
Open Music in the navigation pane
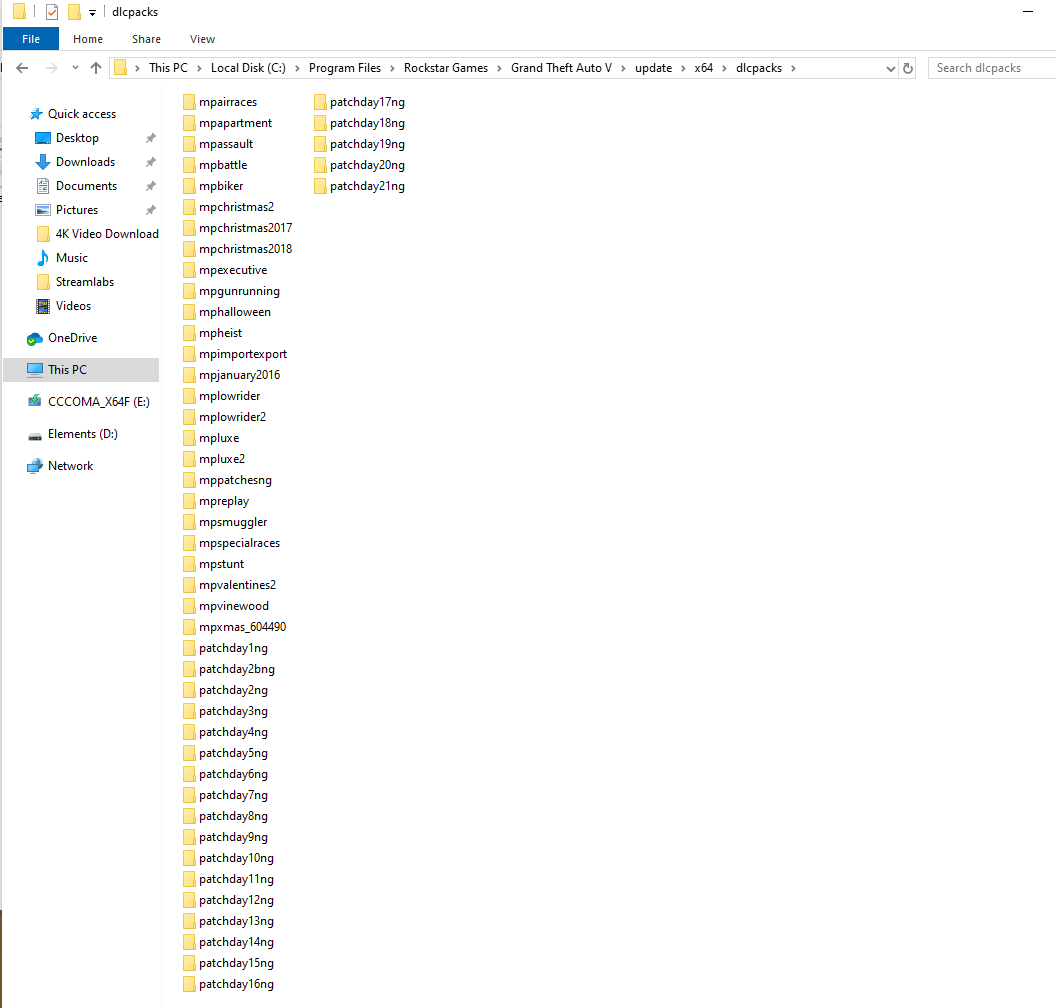click(x=71, y=258)
